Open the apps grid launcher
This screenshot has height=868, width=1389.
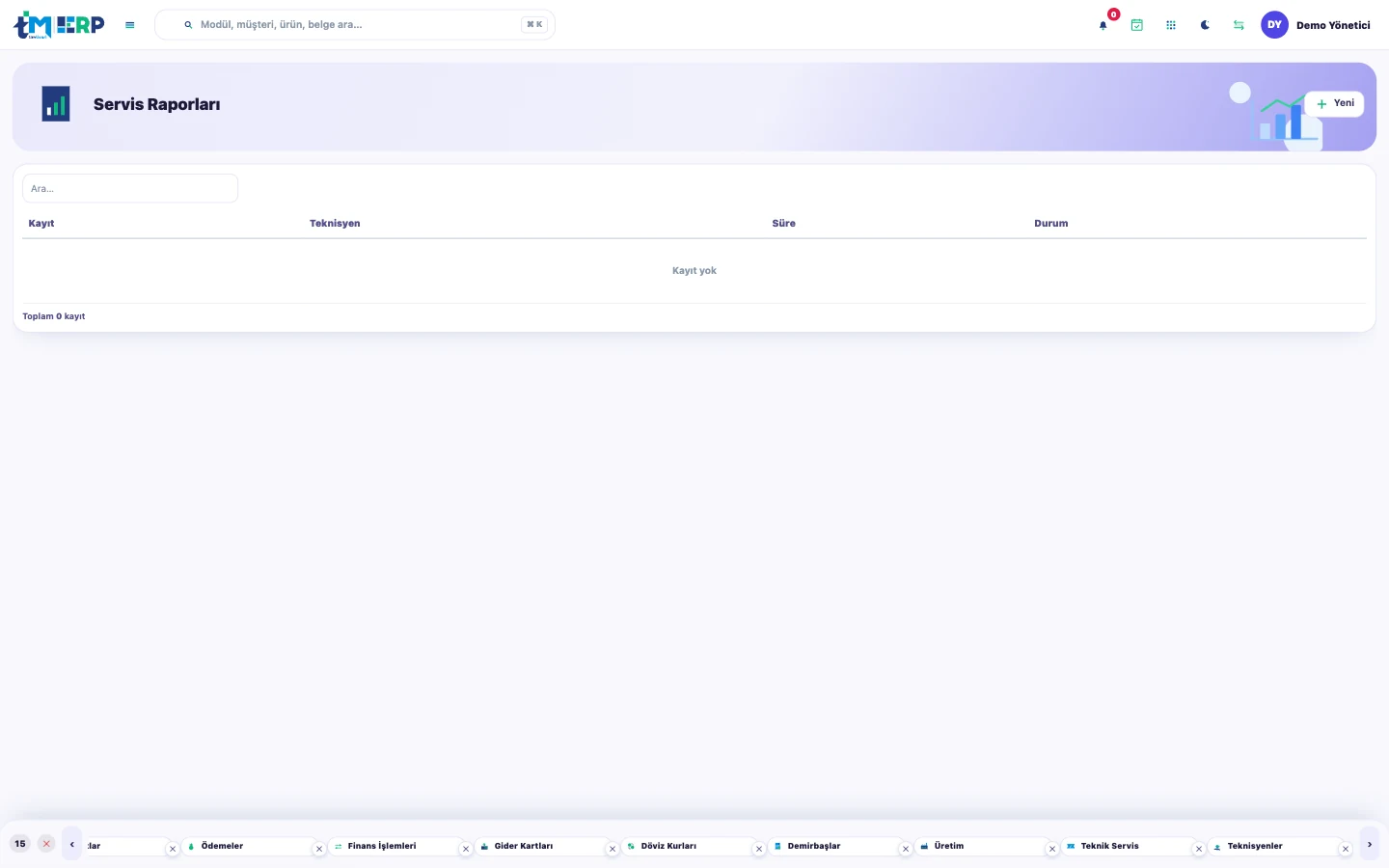click(x=1171, y=25)
